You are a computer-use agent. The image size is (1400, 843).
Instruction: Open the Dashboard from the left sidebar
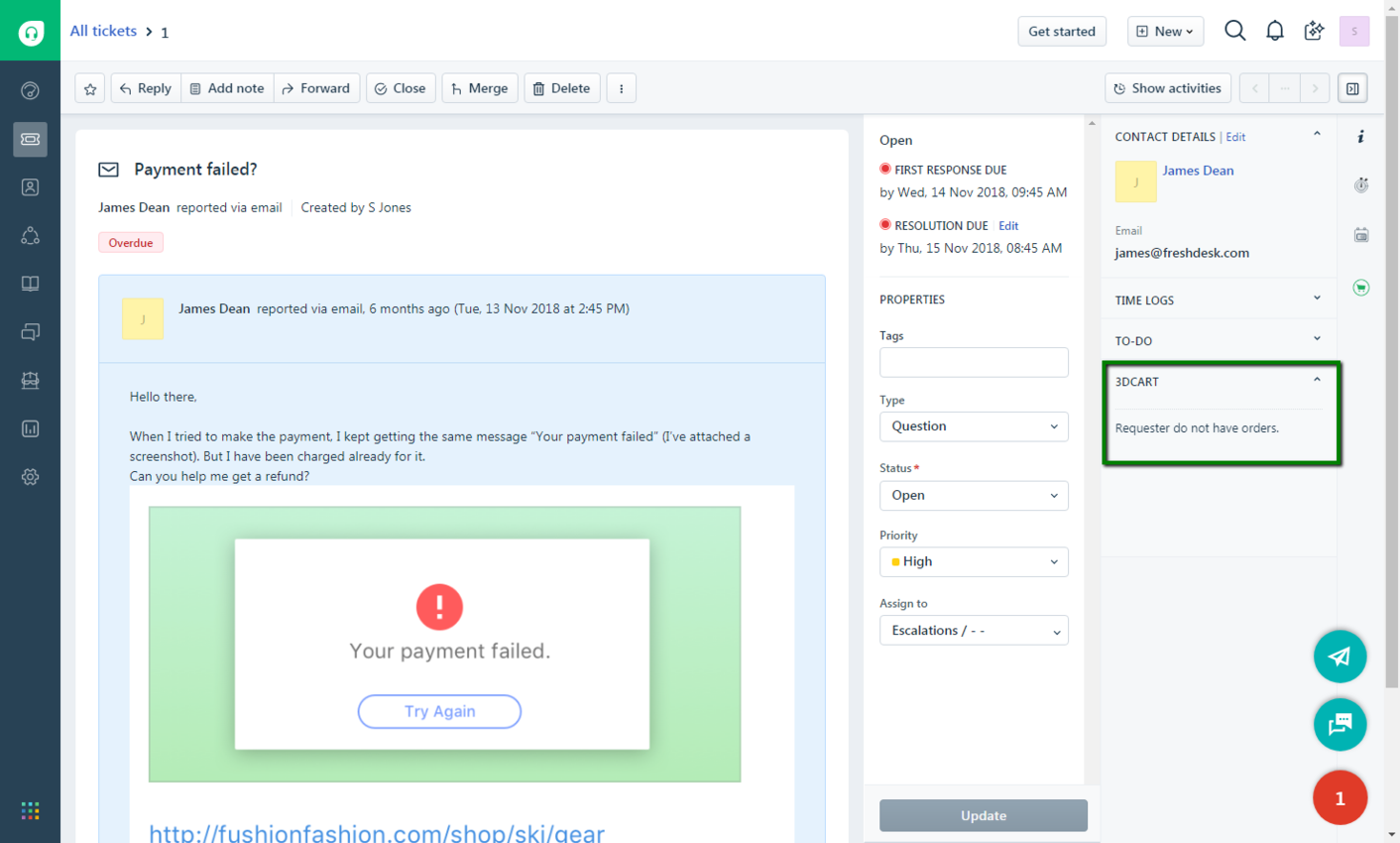point(30,89)
